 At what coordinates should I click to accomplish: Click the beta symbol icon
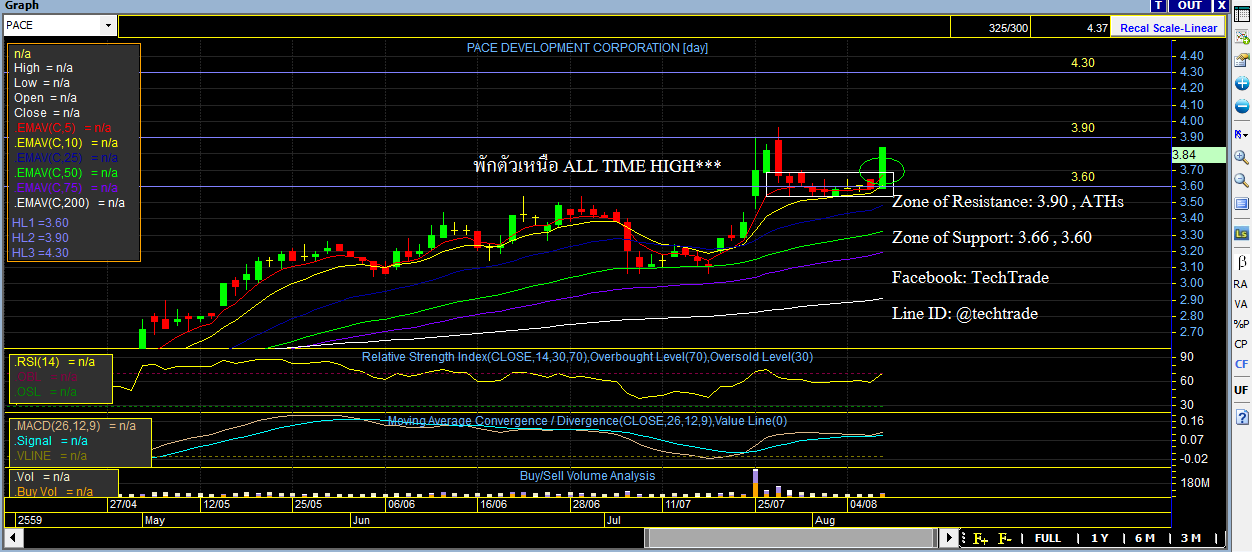(1241, 261)
